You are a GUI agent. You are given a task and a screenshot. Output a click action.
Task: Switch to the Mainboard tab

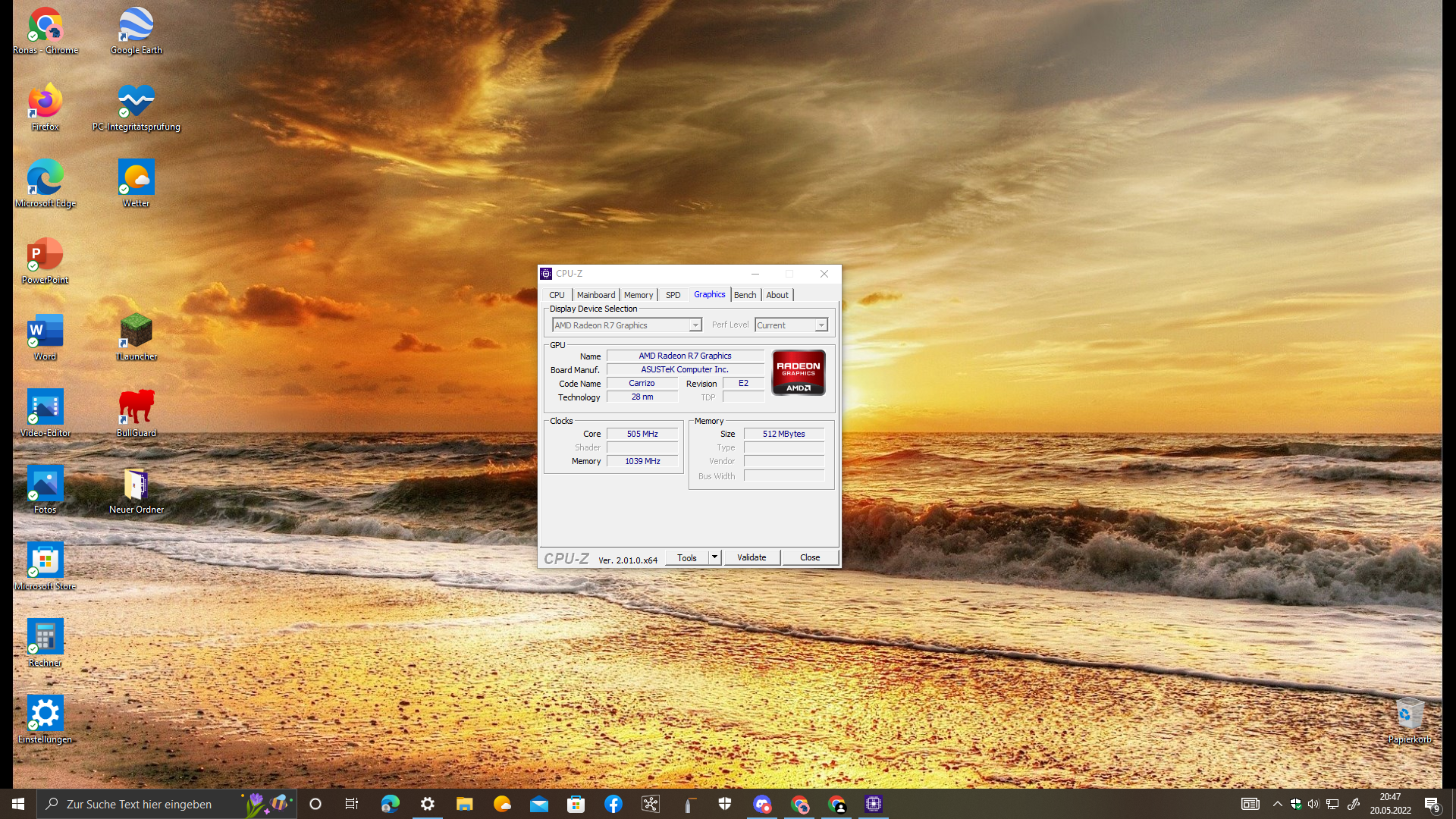595,295
